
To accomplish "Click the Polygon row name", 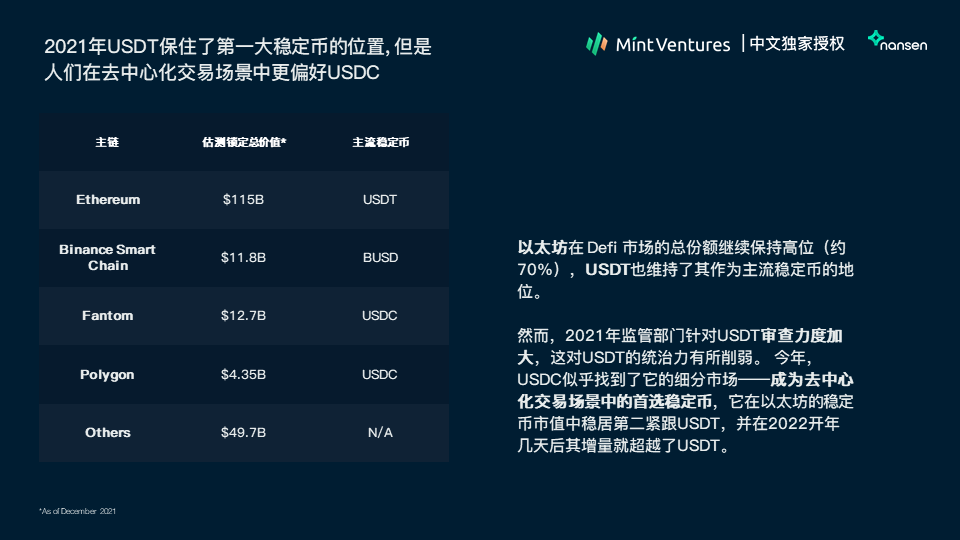I will pos(107,375).
